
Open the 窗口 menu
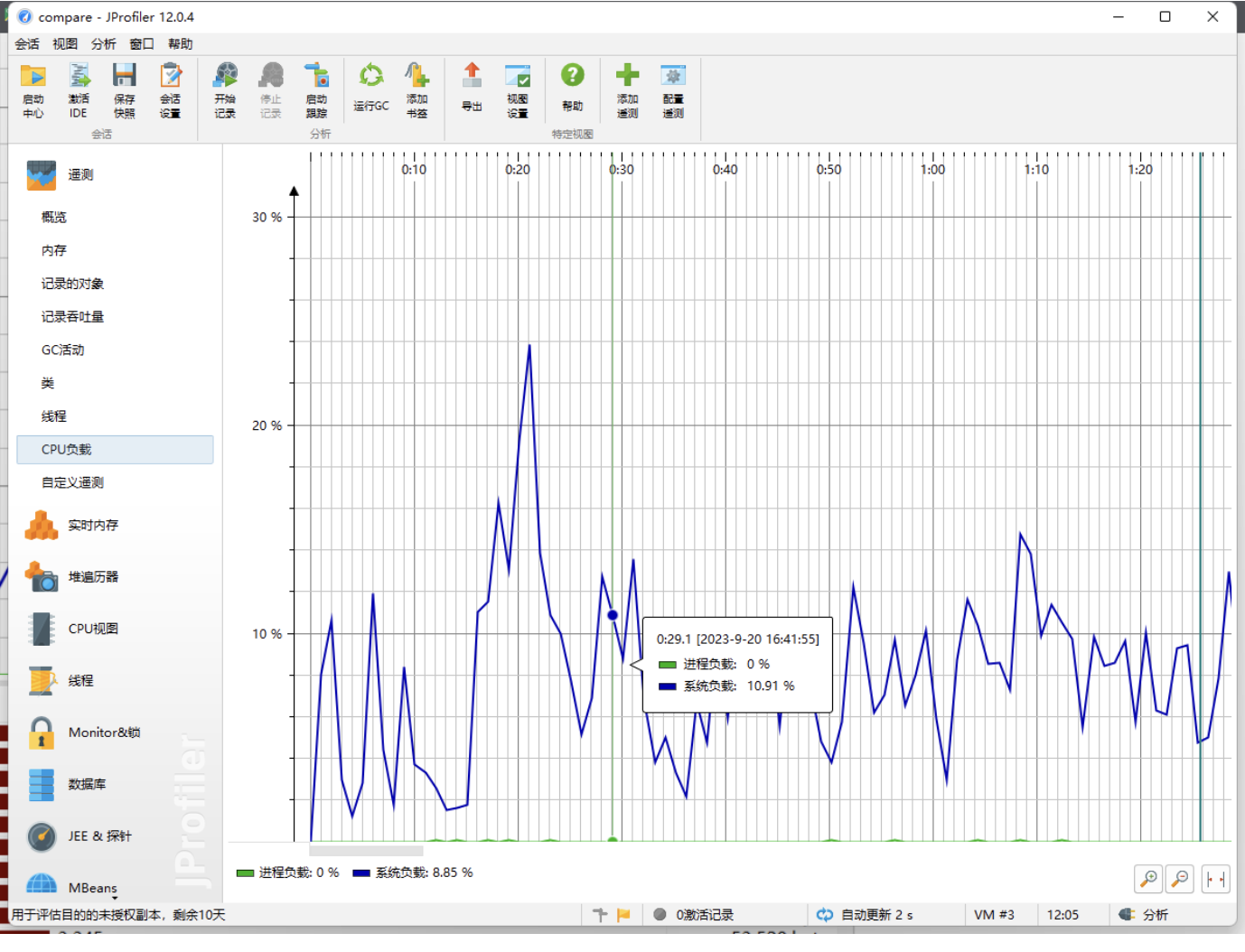click(142, 43)
